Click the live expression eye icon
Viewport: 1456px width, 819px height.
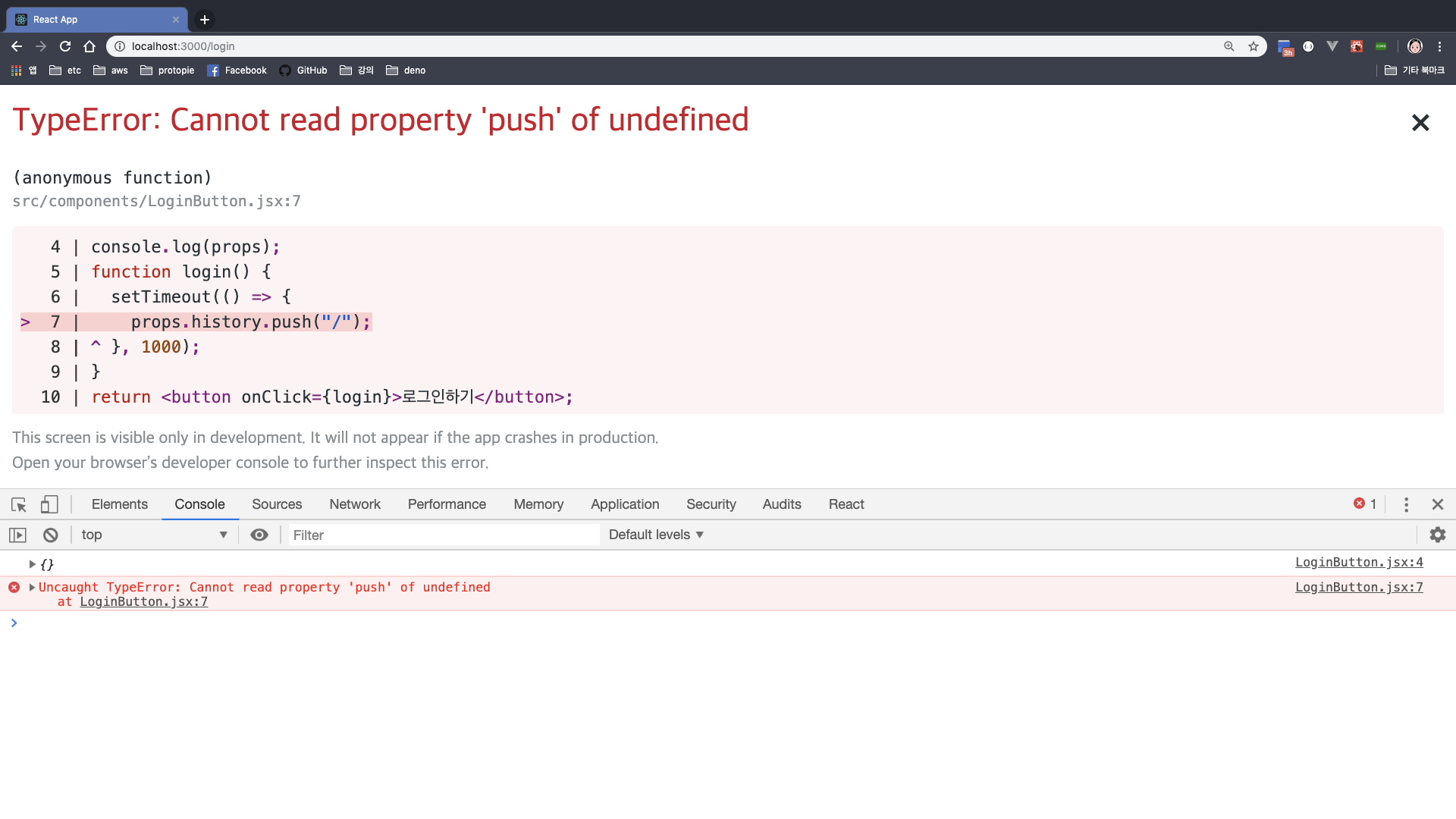[x=259, y=535]
